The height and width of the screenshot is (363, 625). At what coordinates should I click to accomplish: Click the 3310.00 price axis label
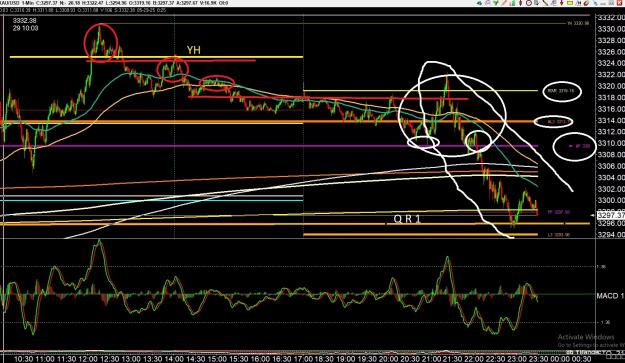click(611, 143)
